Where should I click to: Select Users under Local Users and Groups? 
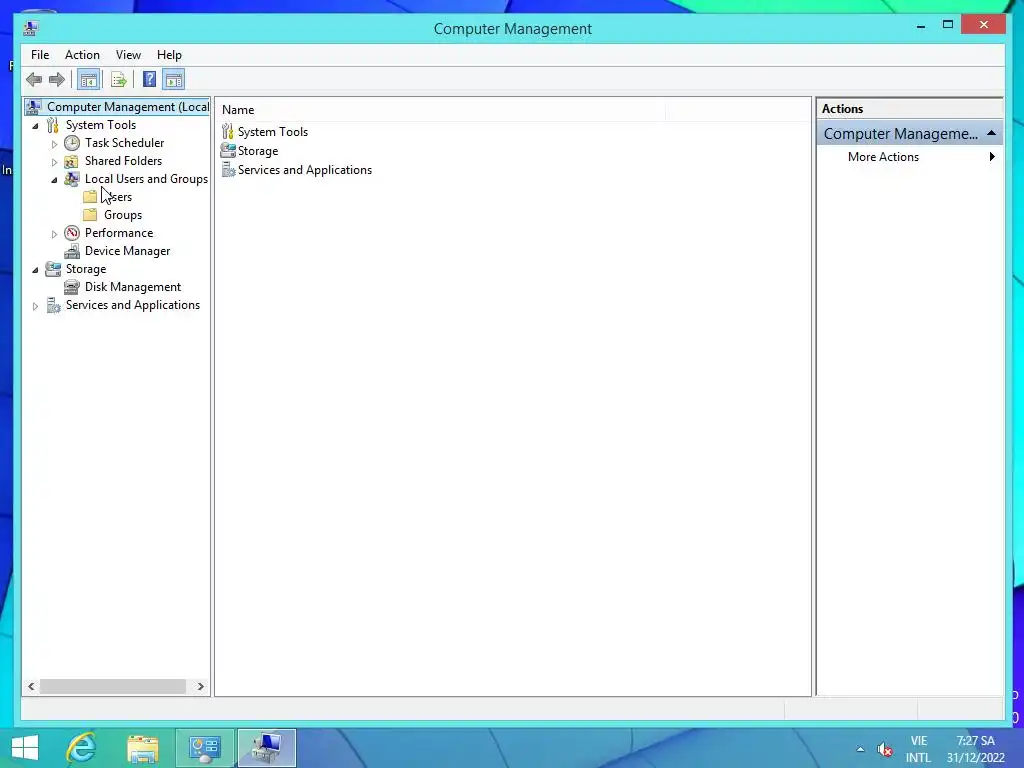pyautogui.click(x=118, y=197)
